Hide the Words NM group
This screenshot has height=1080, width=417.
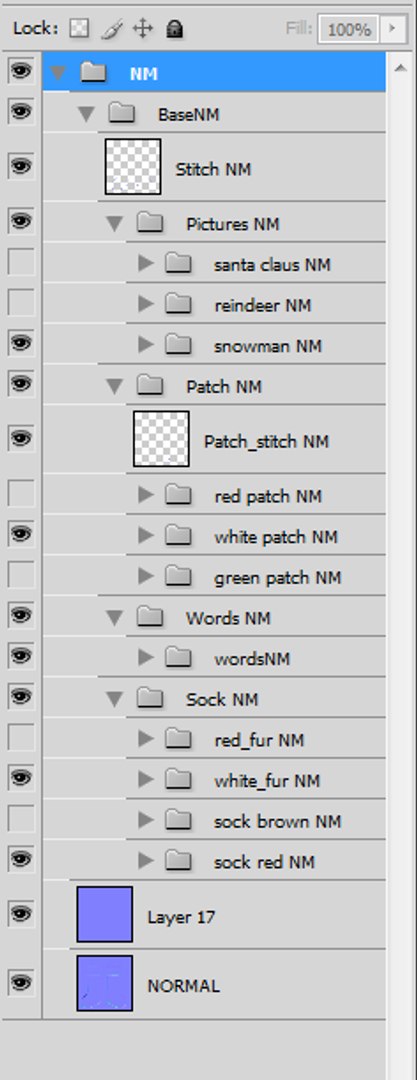coord(21,615)
